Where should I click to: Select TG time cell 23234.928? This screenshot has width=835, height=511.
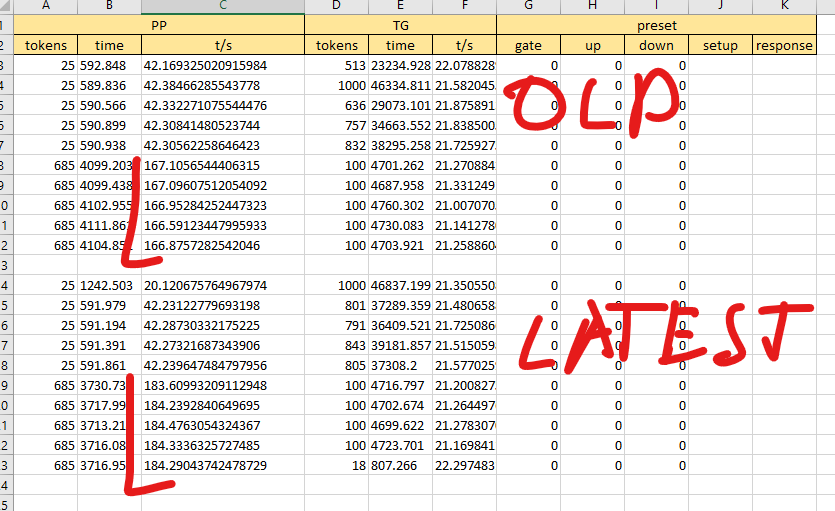point(400,65)
